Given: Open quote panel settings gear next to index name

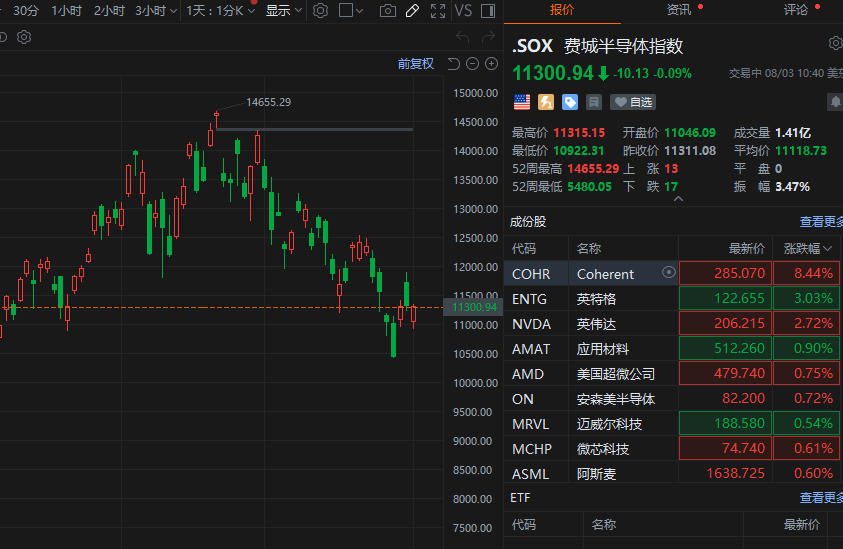Looking at the screenshot, I should coord(835,43).
